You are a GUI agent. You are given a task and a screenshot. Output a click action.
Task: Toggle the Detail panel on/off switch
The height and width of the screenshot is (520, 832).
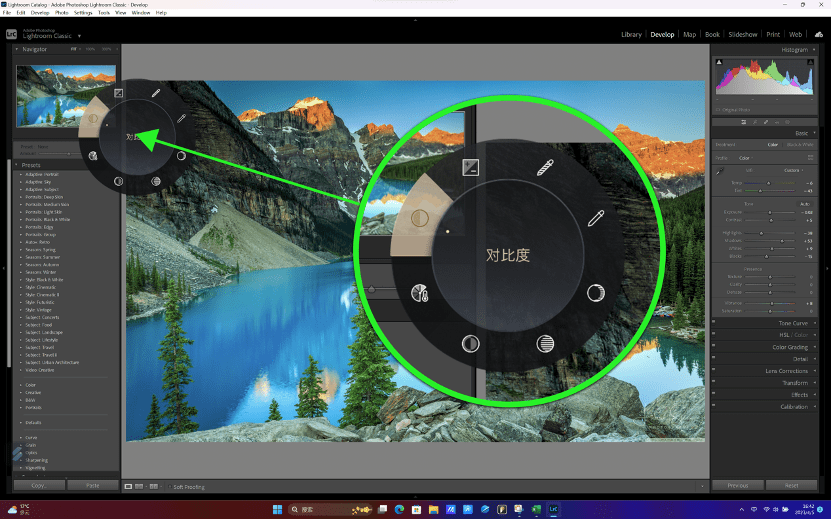tap(714, 358)
